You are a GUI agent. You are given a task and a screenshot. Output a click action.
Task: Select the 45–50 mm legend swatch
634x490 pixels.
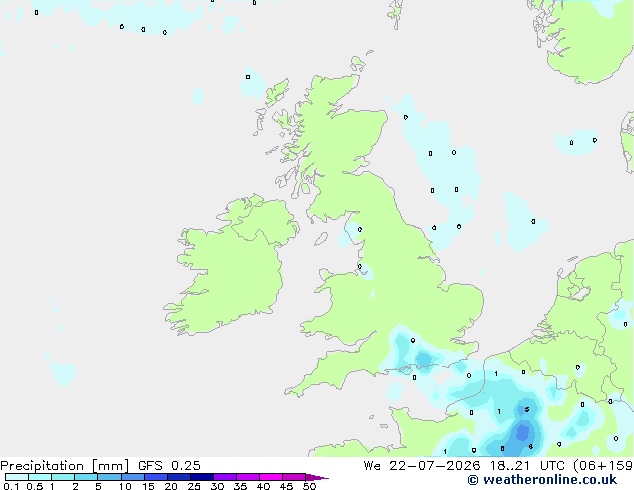(294, 477)
